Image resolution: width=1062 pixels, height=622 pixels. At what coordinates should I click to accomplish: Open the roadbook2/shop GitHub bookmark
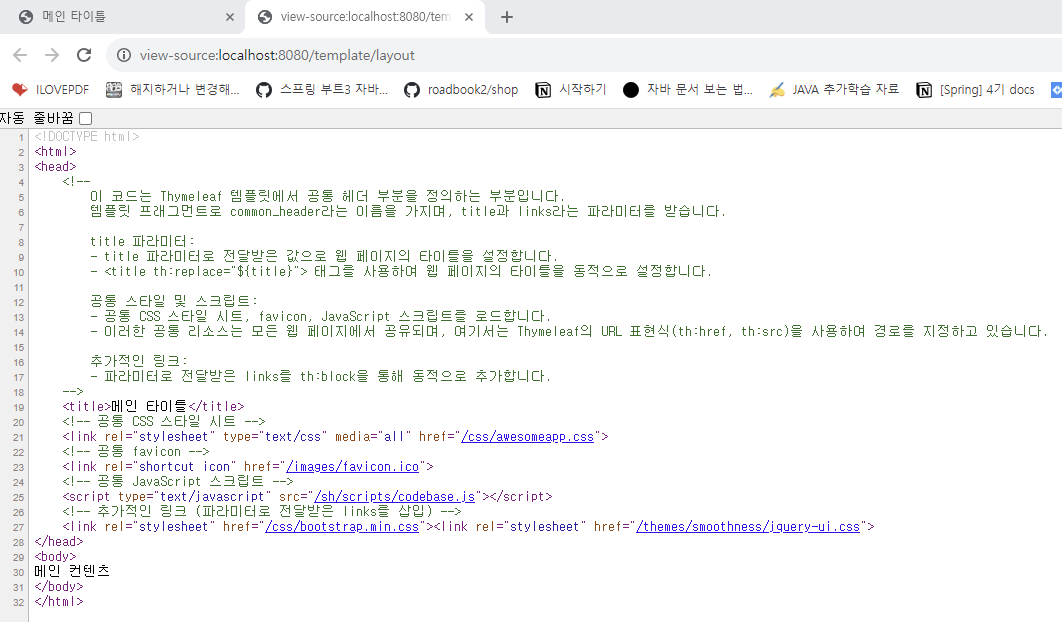461,89
